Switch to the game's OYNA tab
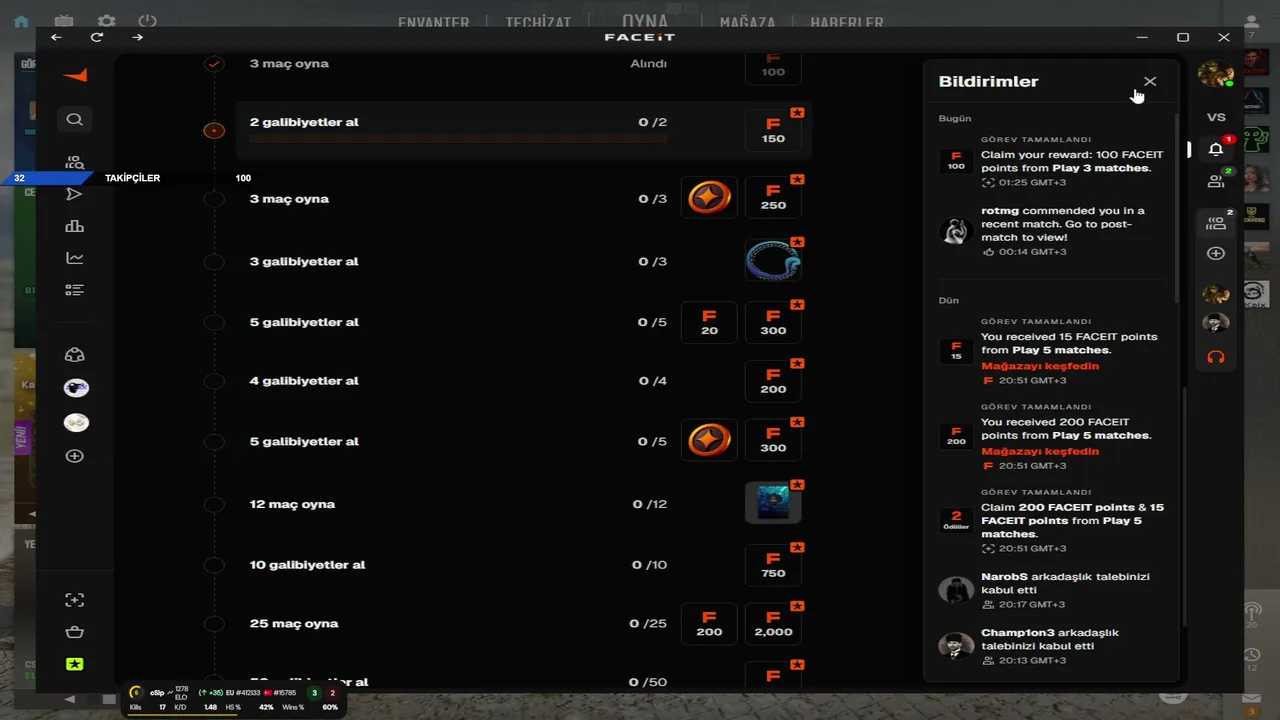Screen dimensions: 1280x720 tap(645, 20)
